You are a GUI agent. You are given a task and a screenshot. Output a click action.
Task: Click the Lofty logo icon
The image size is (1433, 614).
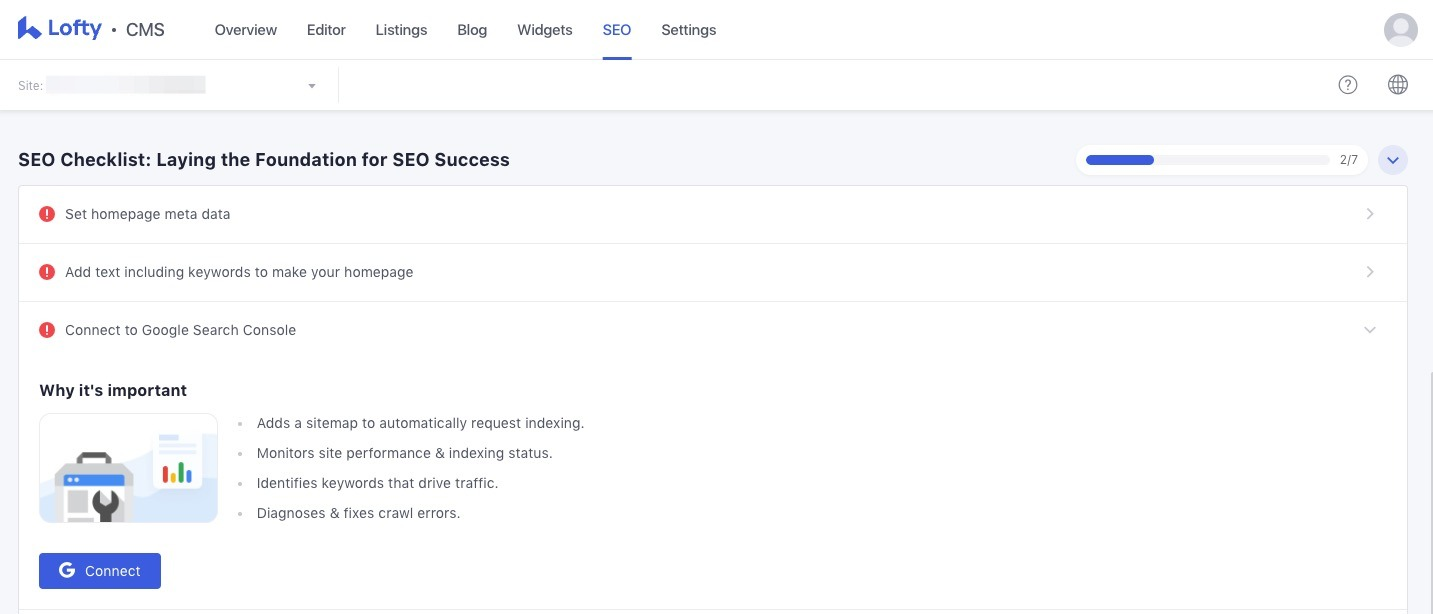[x=29, y=29]
